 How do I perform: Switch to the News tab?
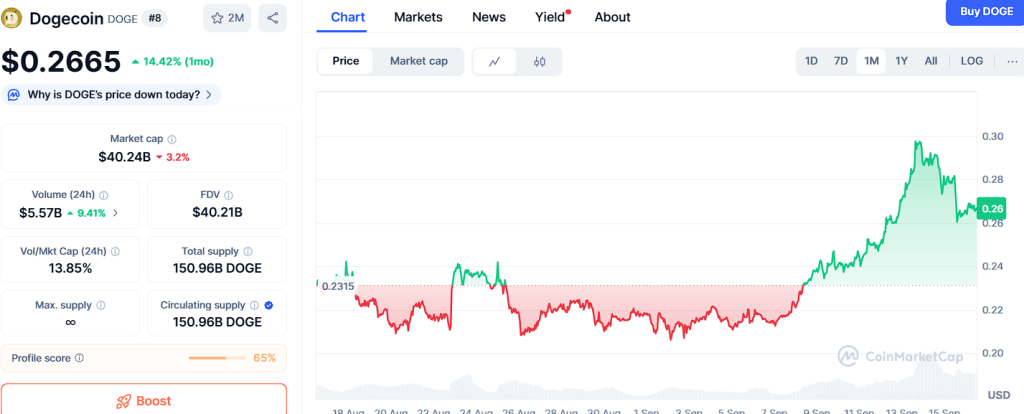coord(488,17)
